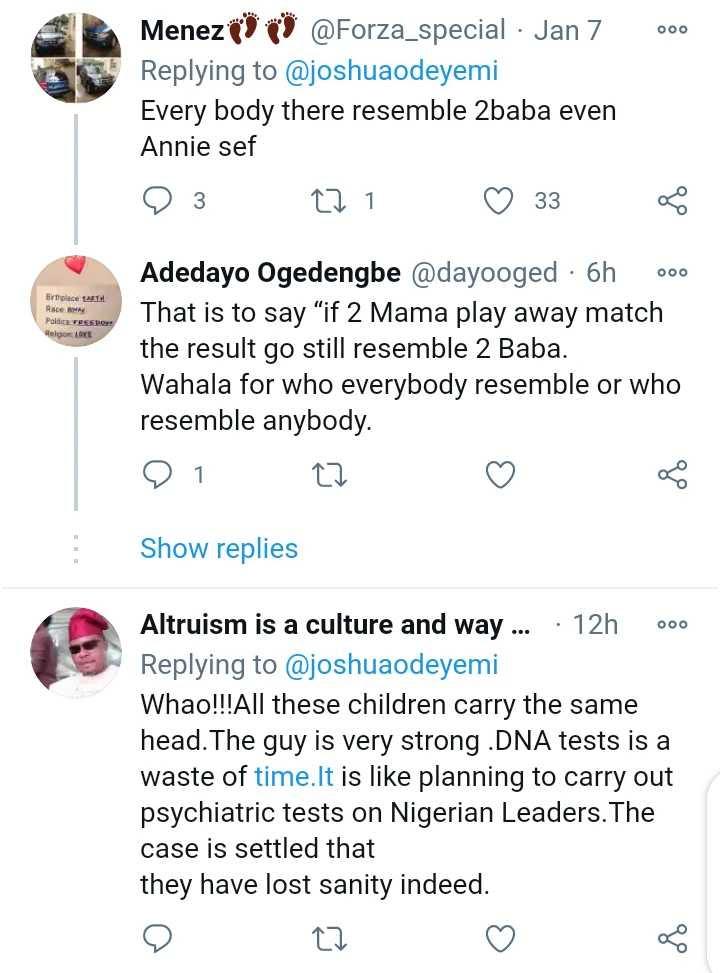Reply to Adedayo Ogedengbe's tweet
The width and height of the screenshot is (720, 973).
pos(158,475)
